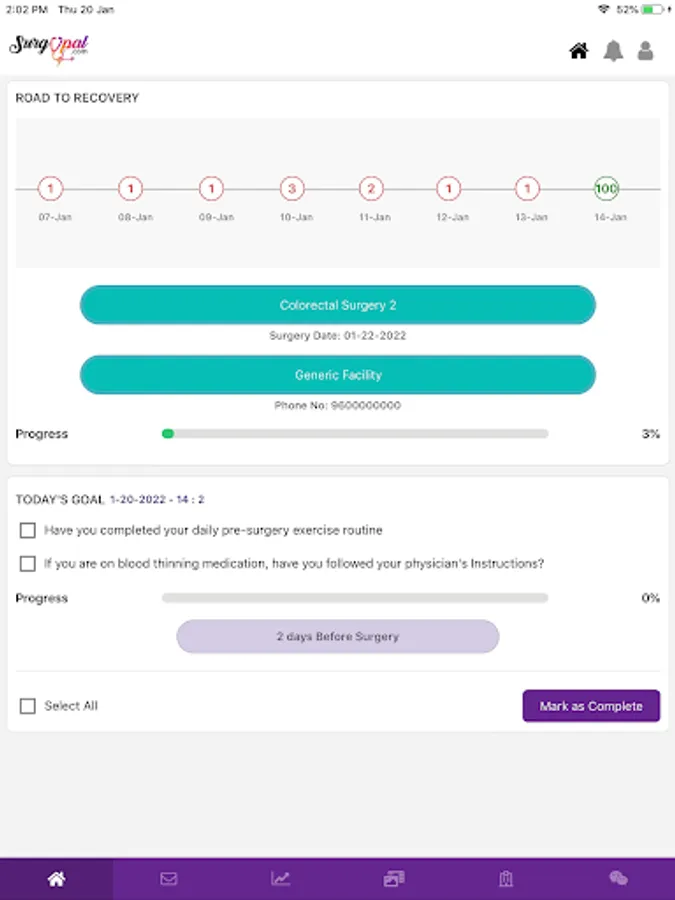Select the 14-Jan marker showing 100
The width and height of the screenshot is (675, 900).
(x=607, y=188)
